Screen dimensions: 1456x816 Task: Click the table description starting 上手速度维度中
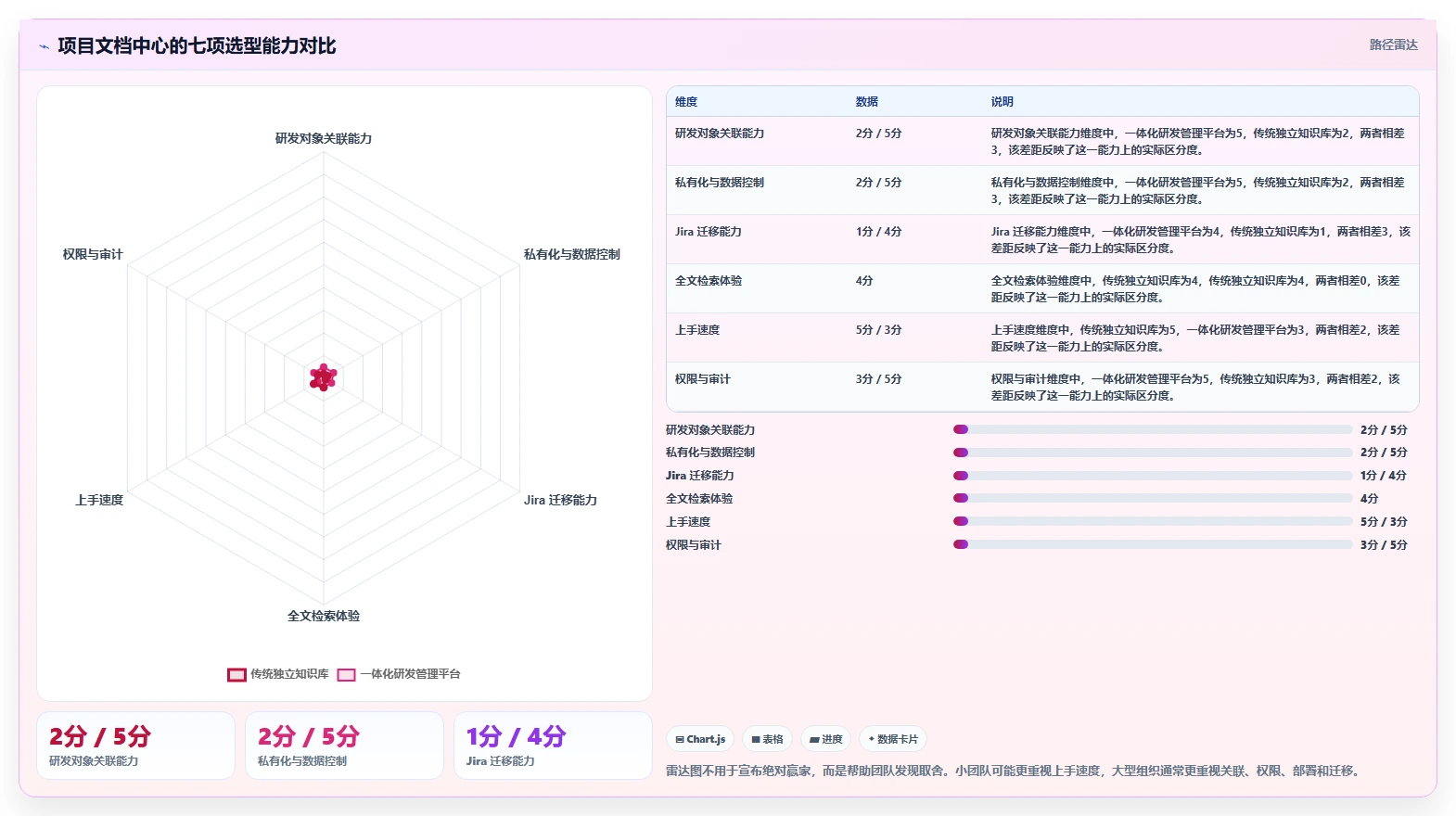1195,338
